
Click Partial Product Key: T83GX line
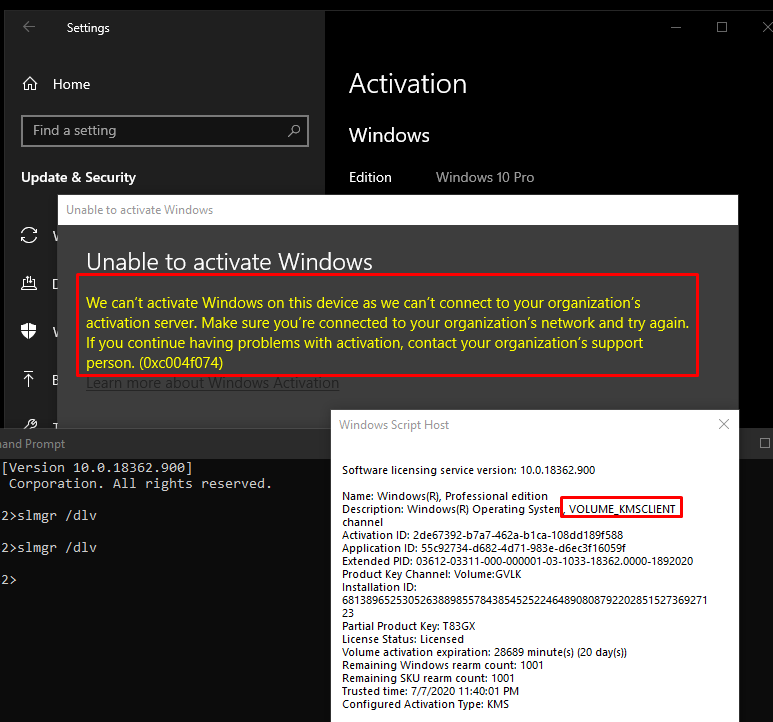pos(409,626)
